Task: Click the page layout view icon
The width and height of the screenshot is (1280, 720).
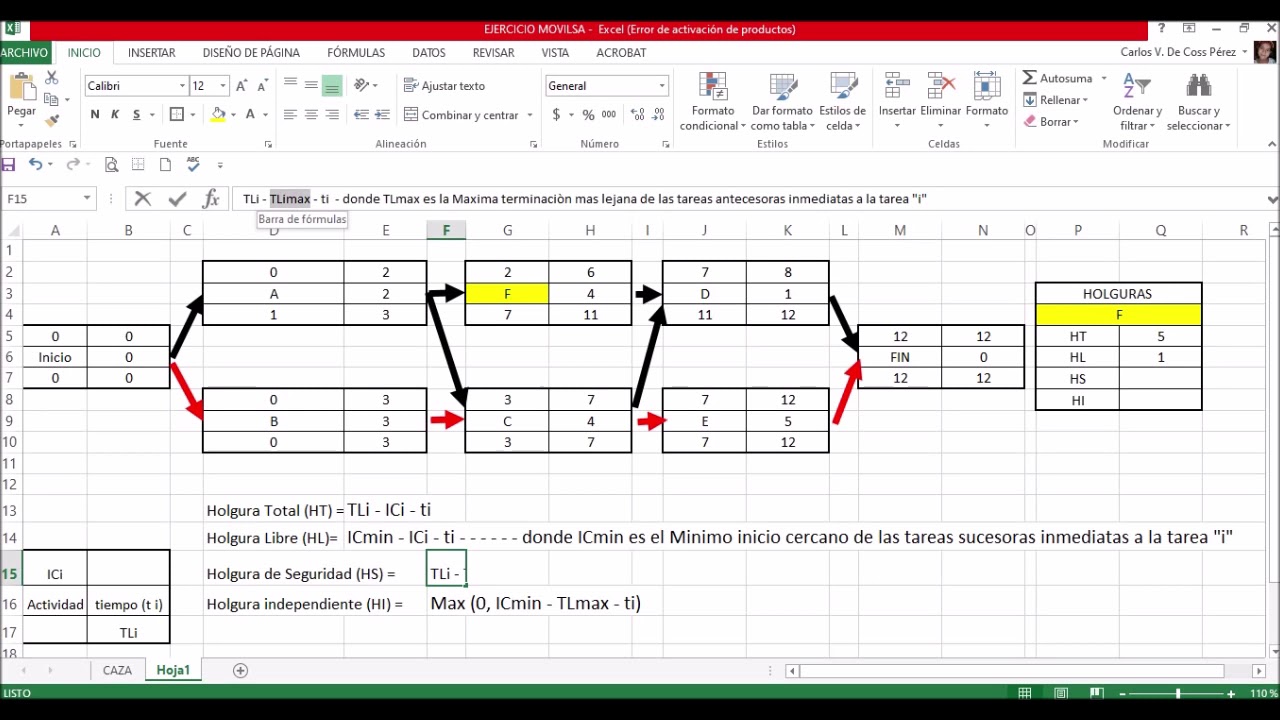Action: pyautogui.click(x=1061, y=693)
